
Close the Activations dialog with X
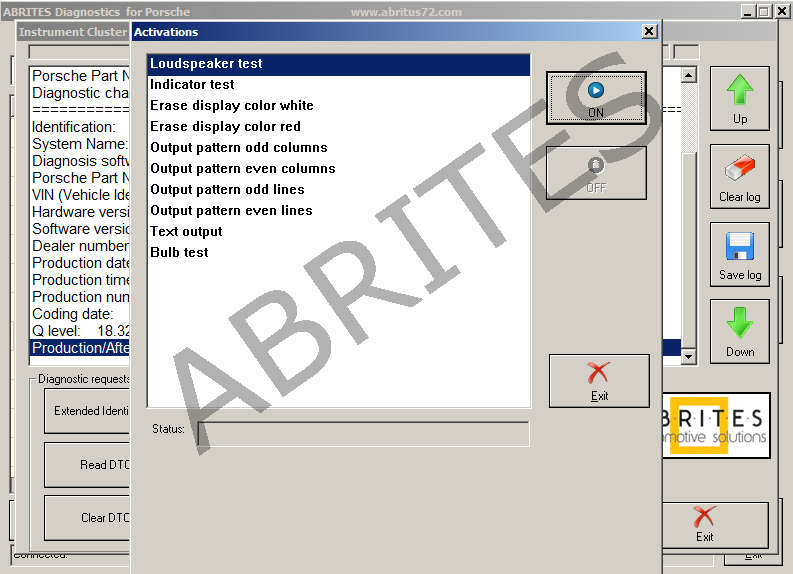[649, 31]
